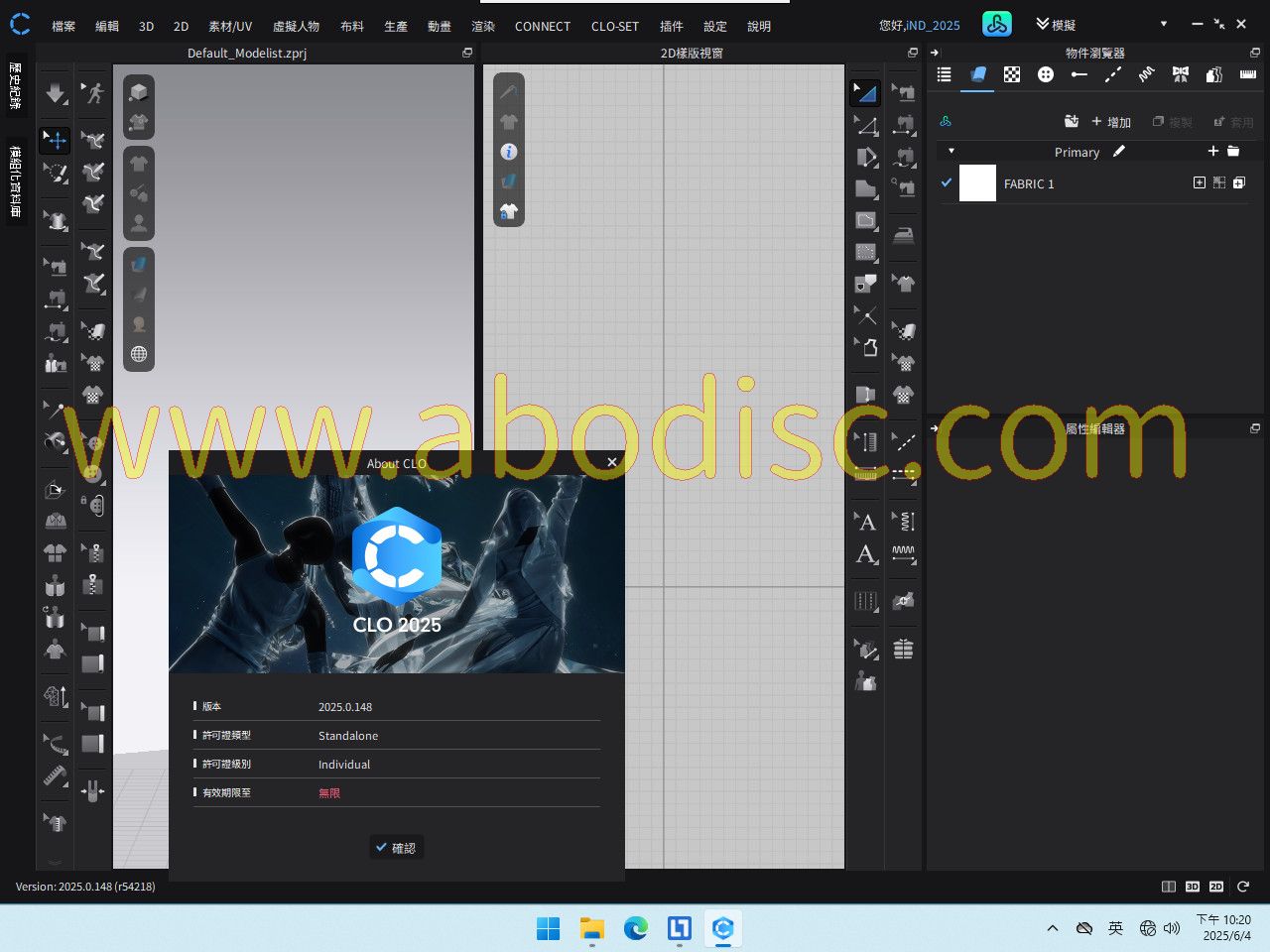Toggle pattern shirt display icon in 2D window
The image size is (1270, 952).
coord(509,122)
